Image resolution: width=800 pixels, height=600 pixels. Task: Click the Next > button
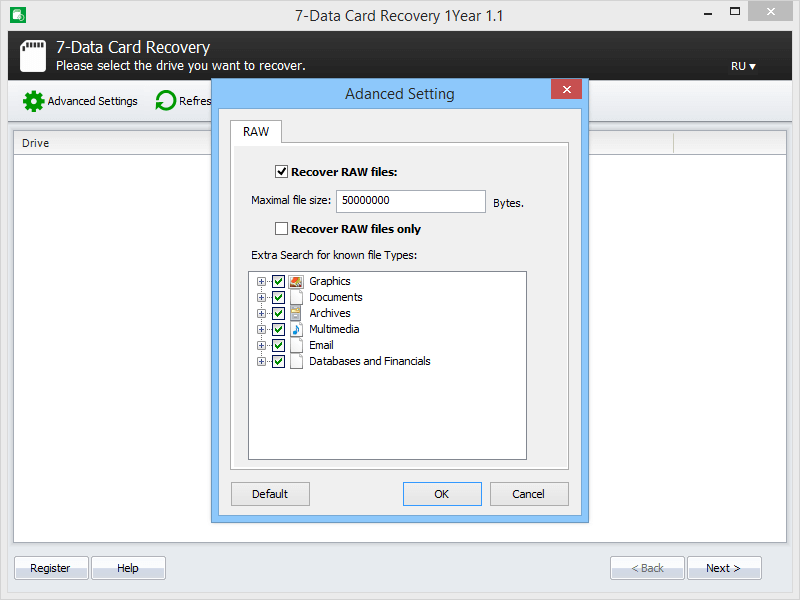pyautogui.click(x=724, y=568)
